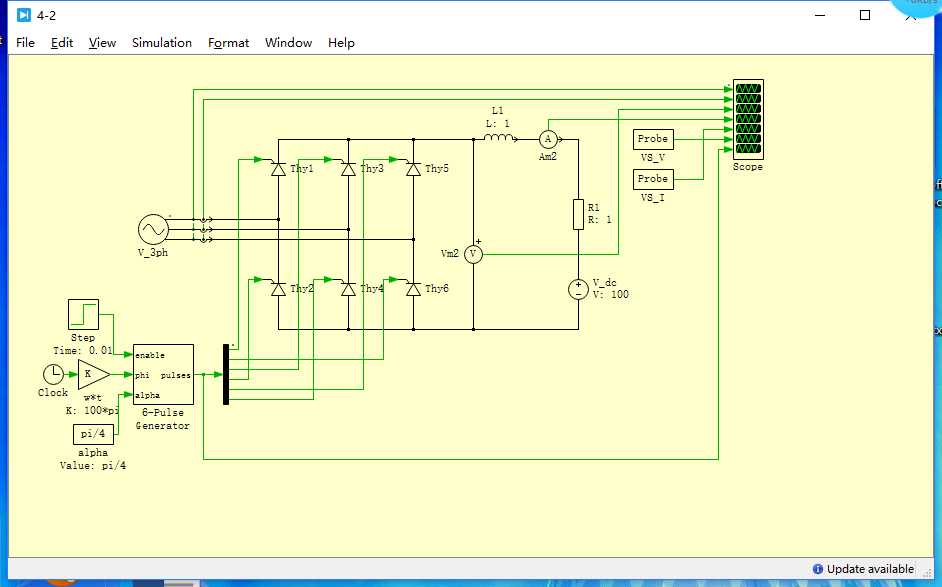Screen dimensions: 942x587
Task: Click the 'R: 1' resistor value label
Action: [x=600, y=220]
